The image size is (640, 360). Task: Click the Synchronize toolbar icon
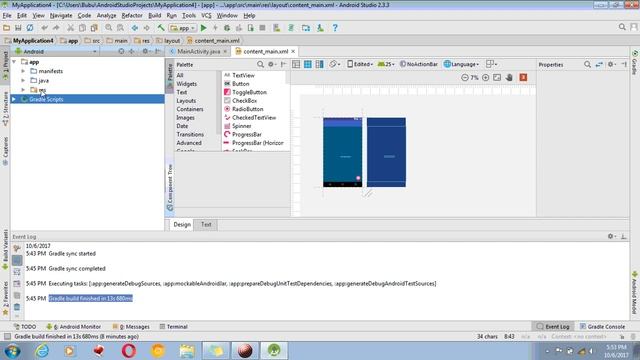(30, 28)
